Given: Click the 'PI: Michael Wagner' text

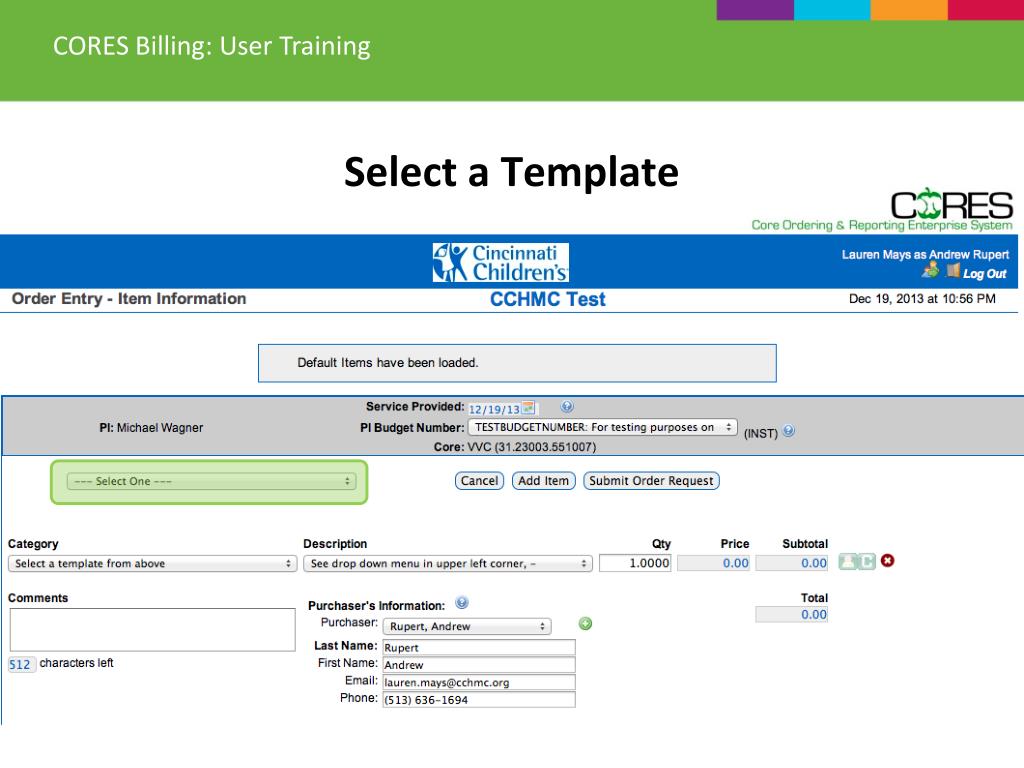Looking at the screenshot, I should point(151,428).
